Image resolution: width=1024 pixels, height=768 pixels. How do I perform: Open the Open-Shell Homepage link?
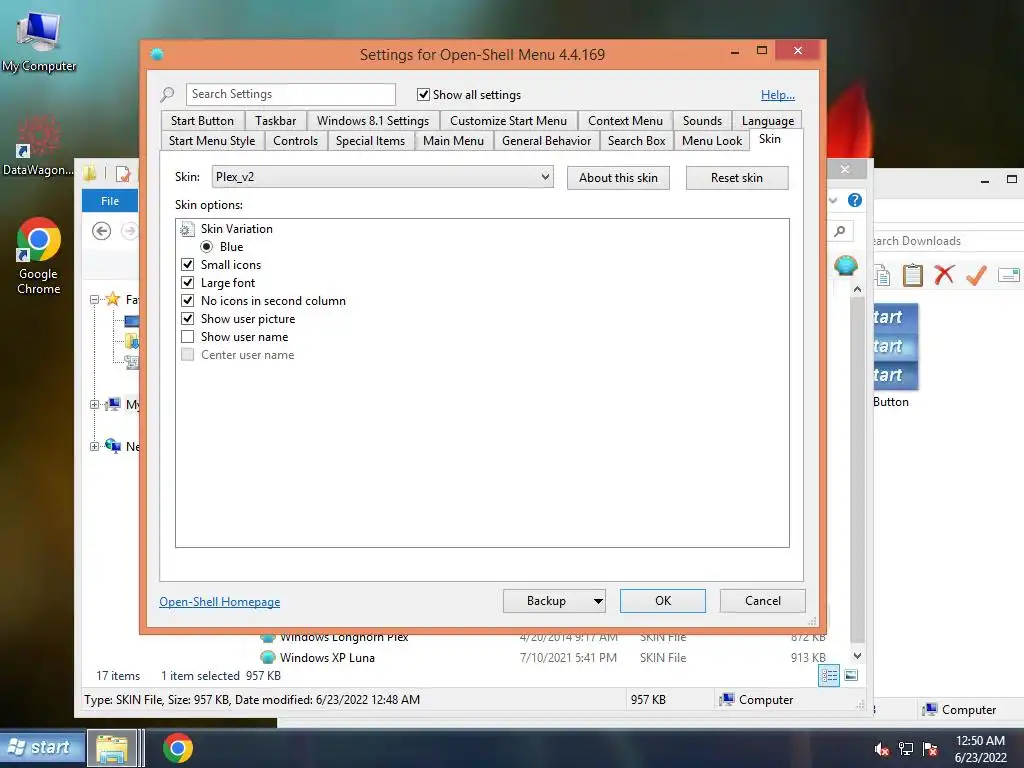219,602
